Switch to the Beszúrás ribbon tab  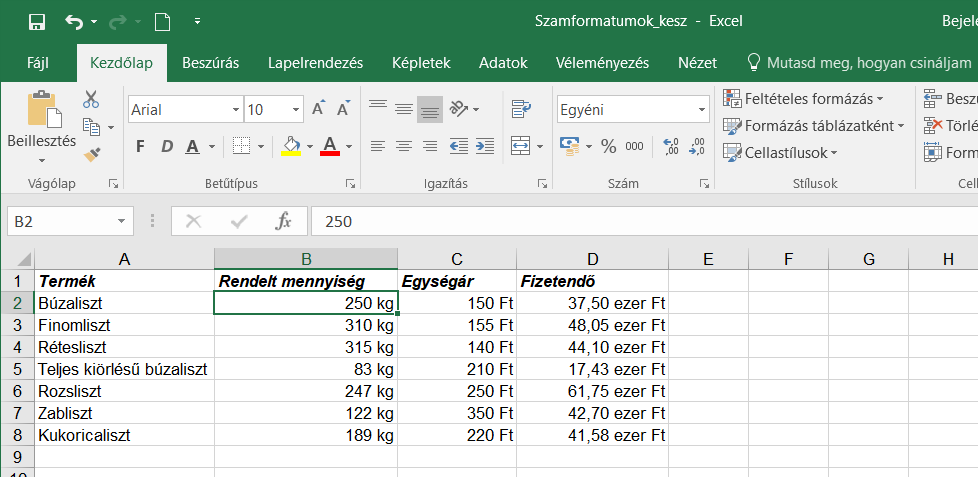(x=210, y=63)
